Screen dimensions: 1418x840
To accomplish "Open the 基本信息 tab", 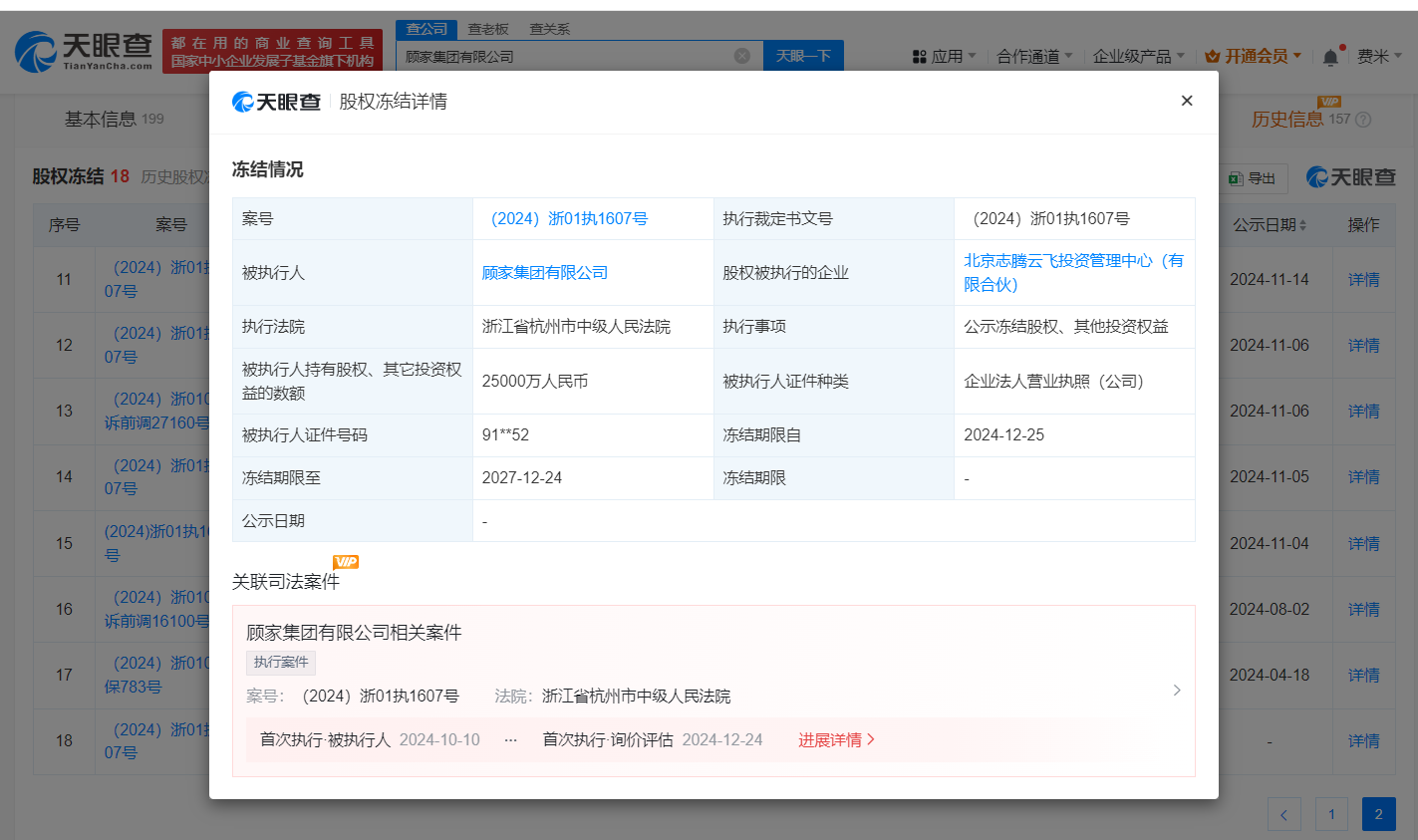I will (x=114, y=120).
